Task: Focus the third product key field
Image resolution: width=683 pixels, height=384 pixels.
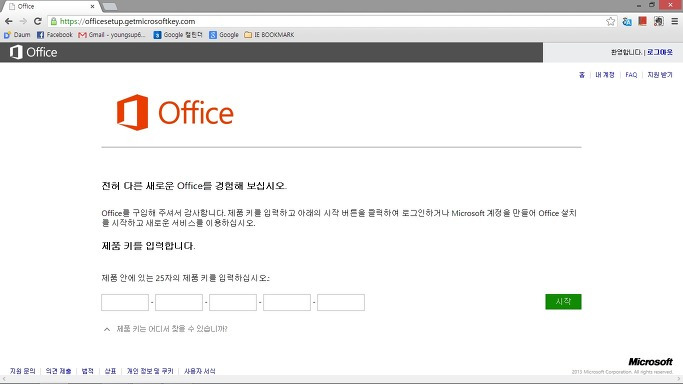Action: 233,303
